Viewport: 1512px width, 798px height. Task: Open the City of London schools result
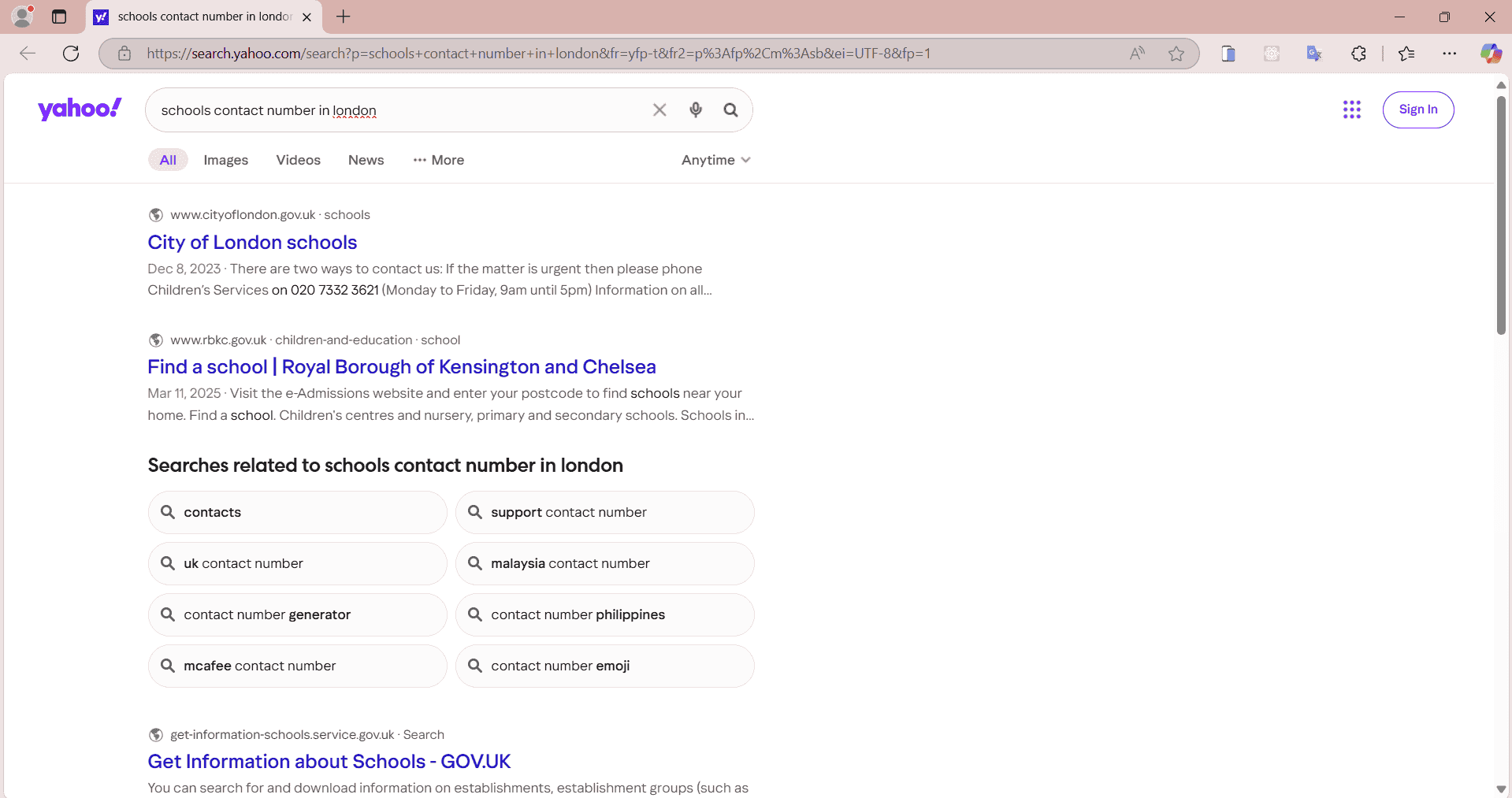pos(252,242)
